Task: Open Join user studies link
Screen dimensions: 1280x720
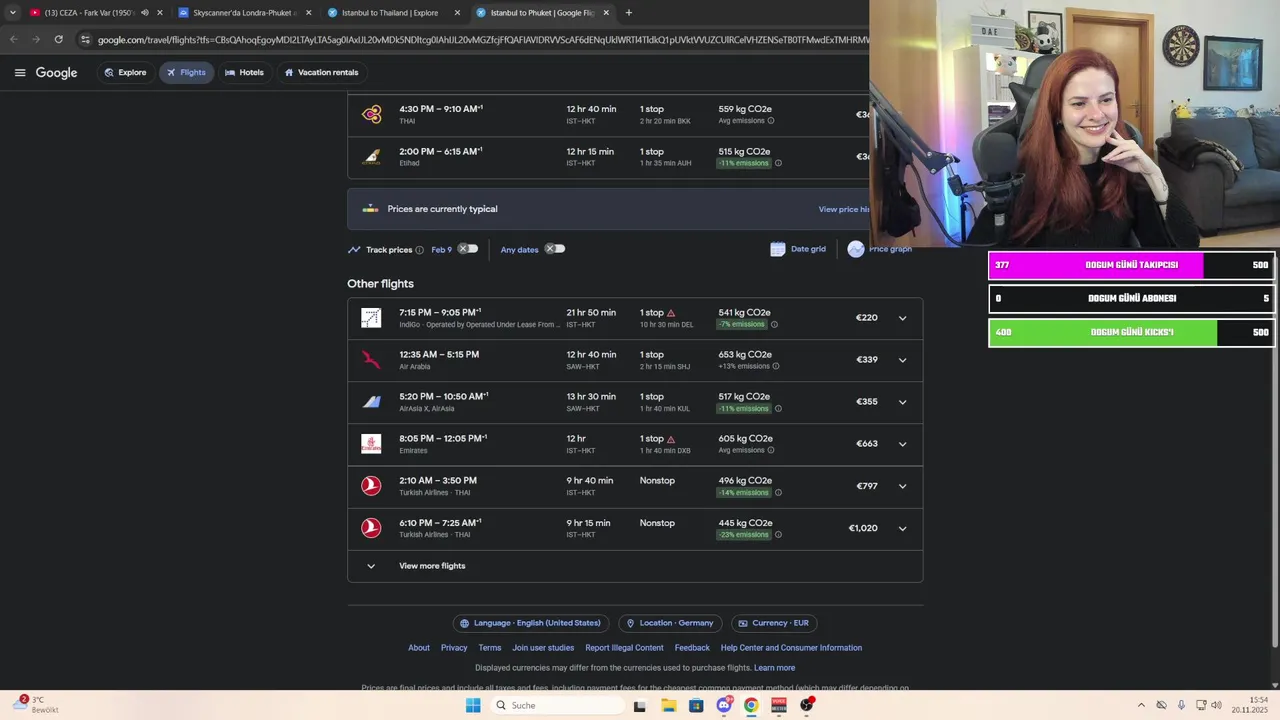Action: (543, 648)
